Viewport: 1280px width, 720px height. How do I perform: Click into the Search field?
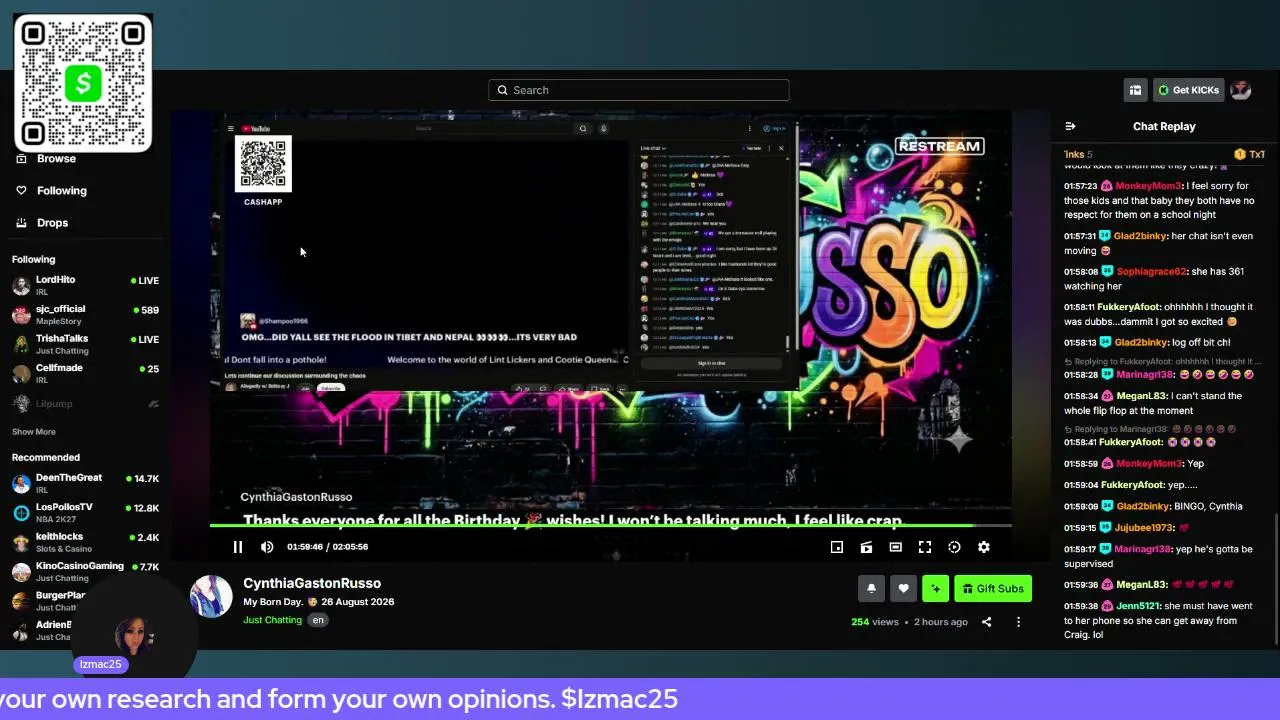pyautogui.click(x=639, y=90)
